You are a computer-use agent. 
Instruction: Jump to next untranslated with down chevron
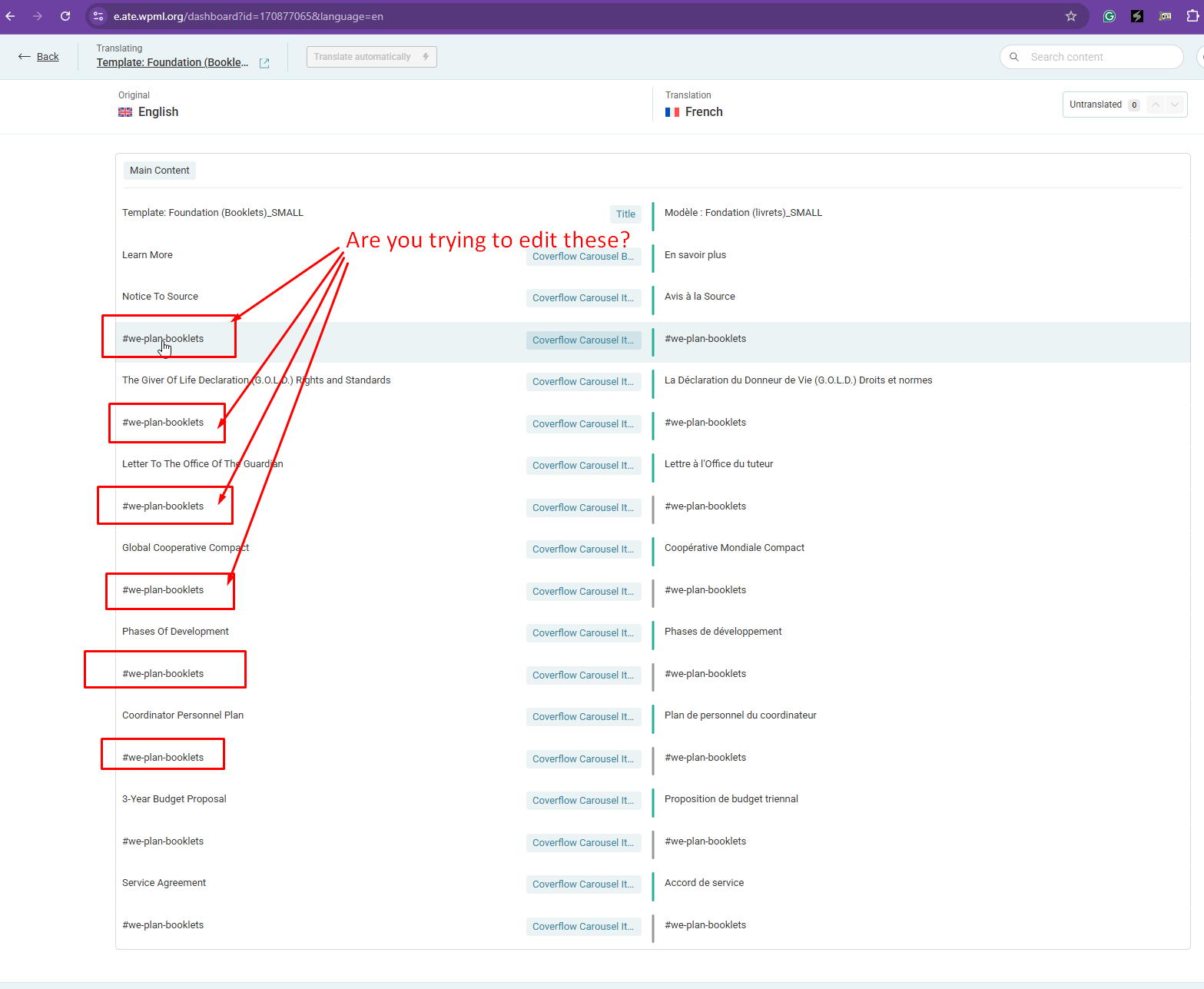pos(1175,105)
